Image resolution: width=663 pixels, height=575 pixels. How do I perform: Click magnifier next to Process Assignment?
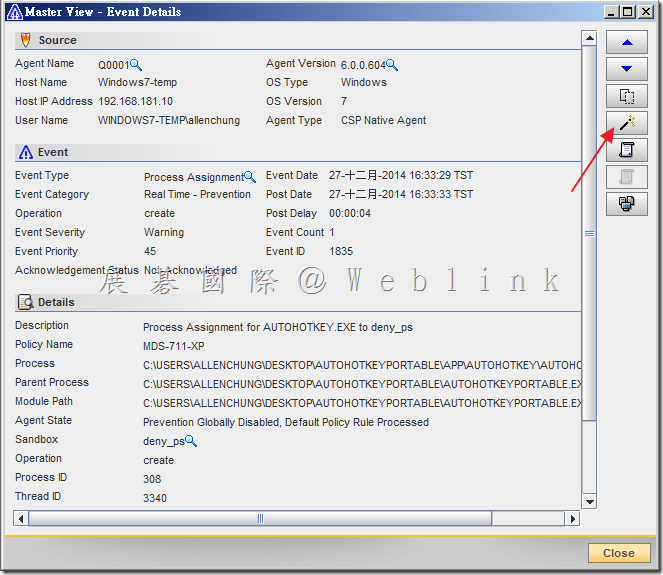(250, 177)
